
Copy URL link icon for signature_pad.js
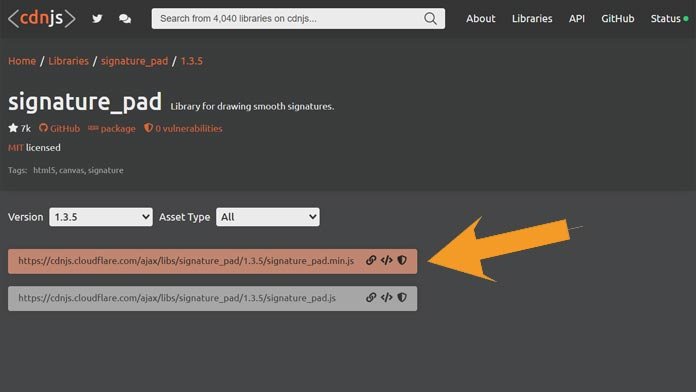tap(371, 297)
